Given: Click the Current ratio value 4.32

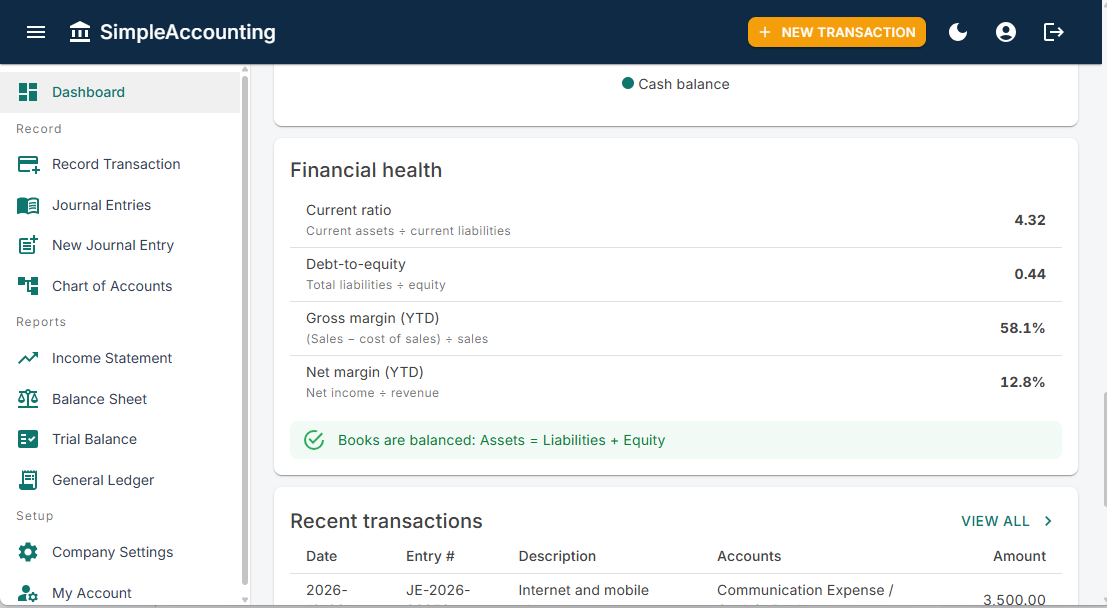Looking at the screenshot, I should [x=1029, y=220].
